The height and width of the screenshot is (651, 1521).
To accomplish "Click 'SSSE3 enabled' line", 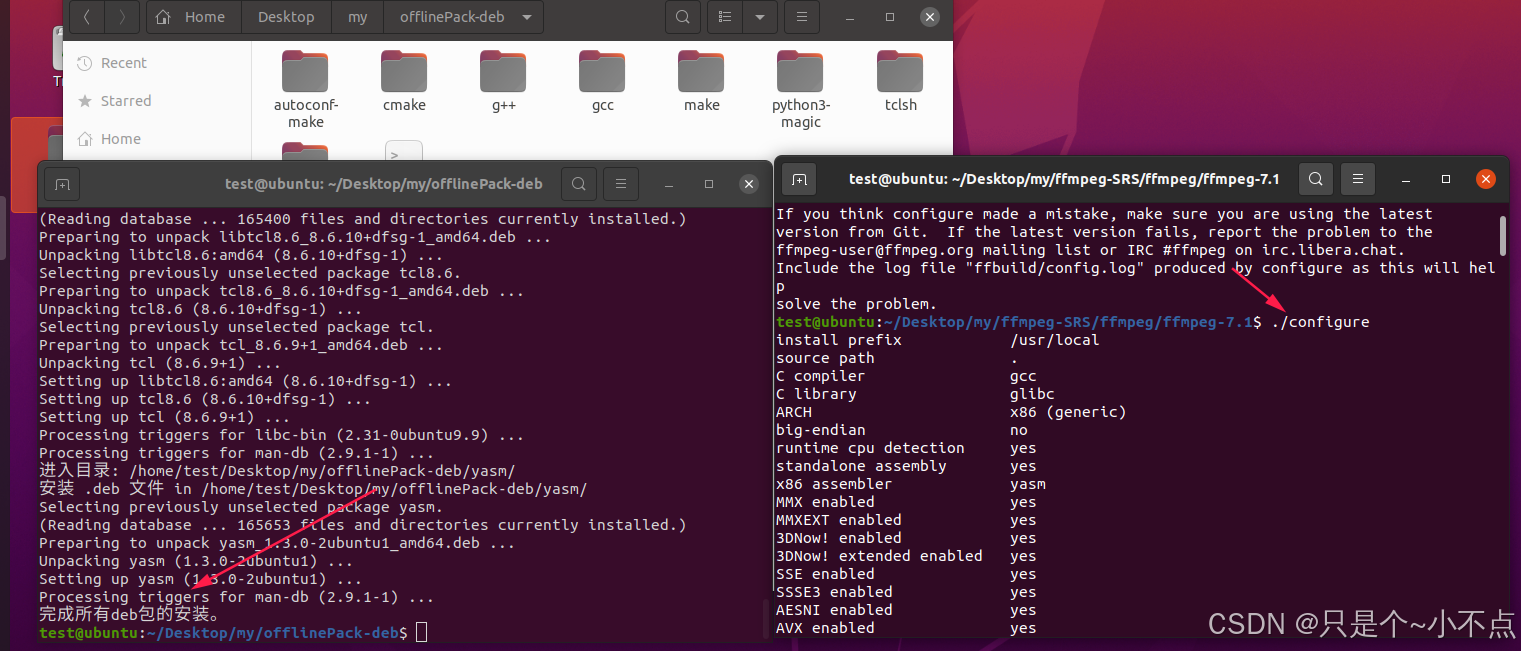I will [906, 592].
